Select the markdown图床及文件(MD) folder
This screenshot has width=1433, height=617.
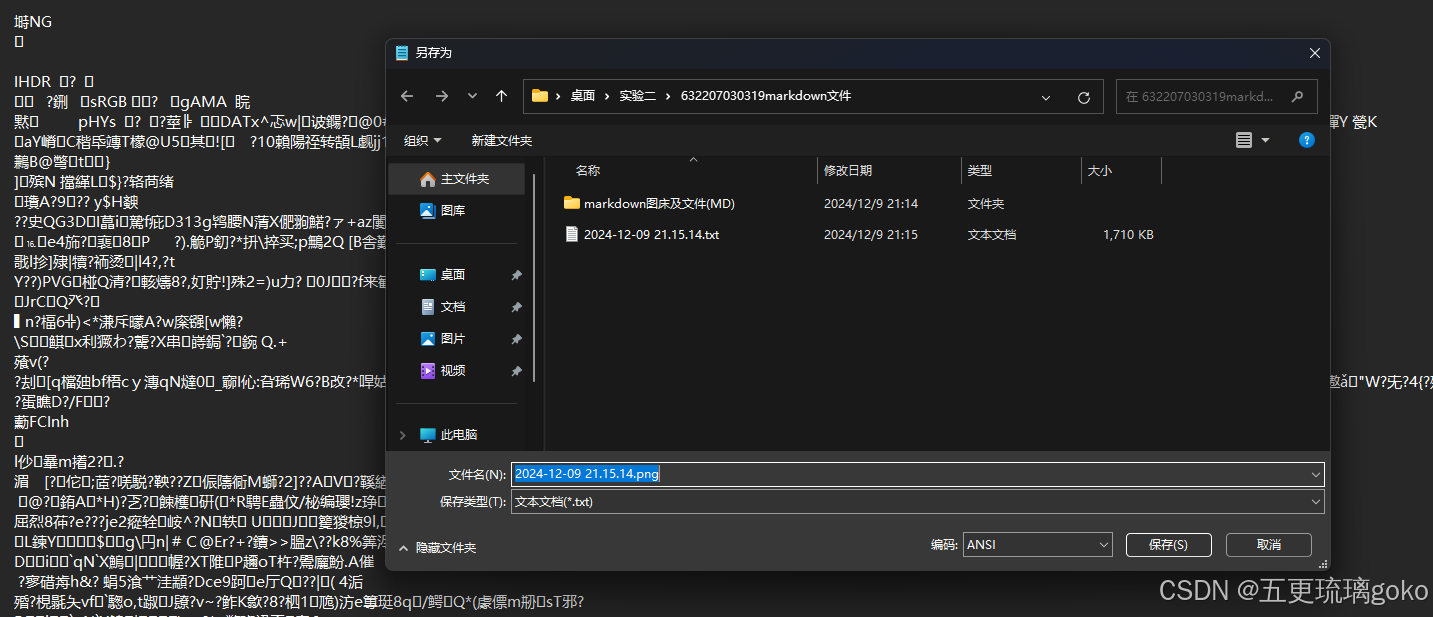click(660, 203)
